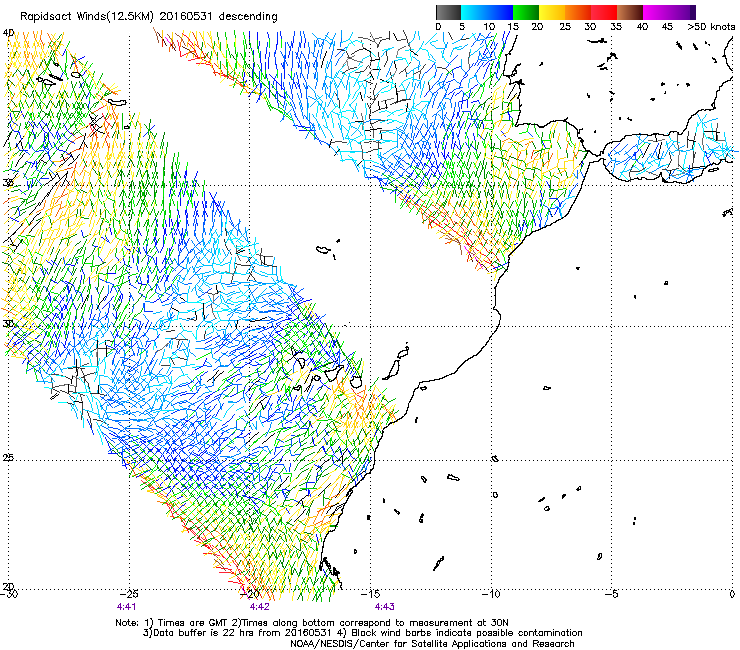Click the '>50 knots' legend label

point(711,27)
